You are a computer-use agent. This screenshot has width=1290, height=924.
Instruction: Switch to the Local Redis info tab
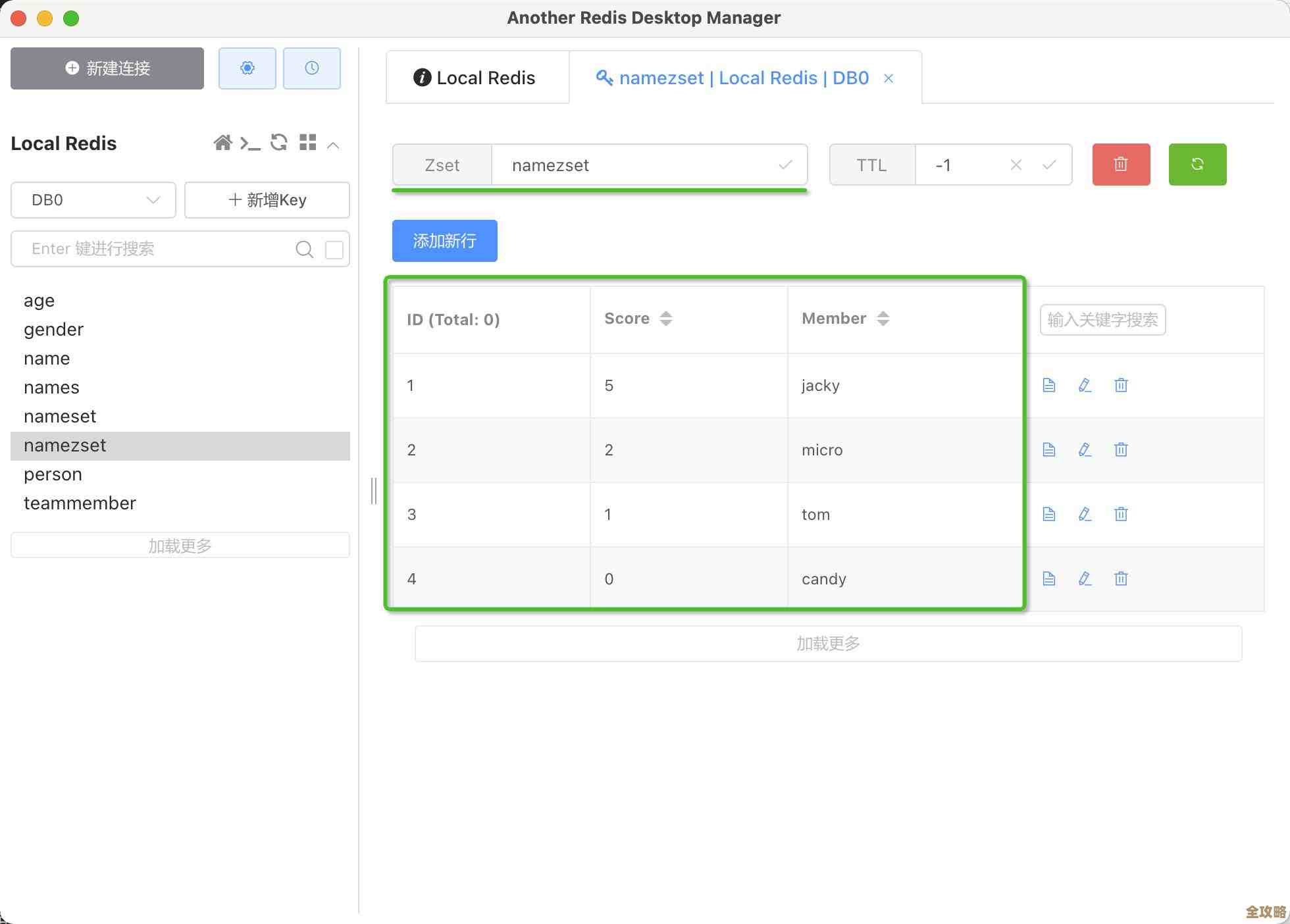[475, 78]
